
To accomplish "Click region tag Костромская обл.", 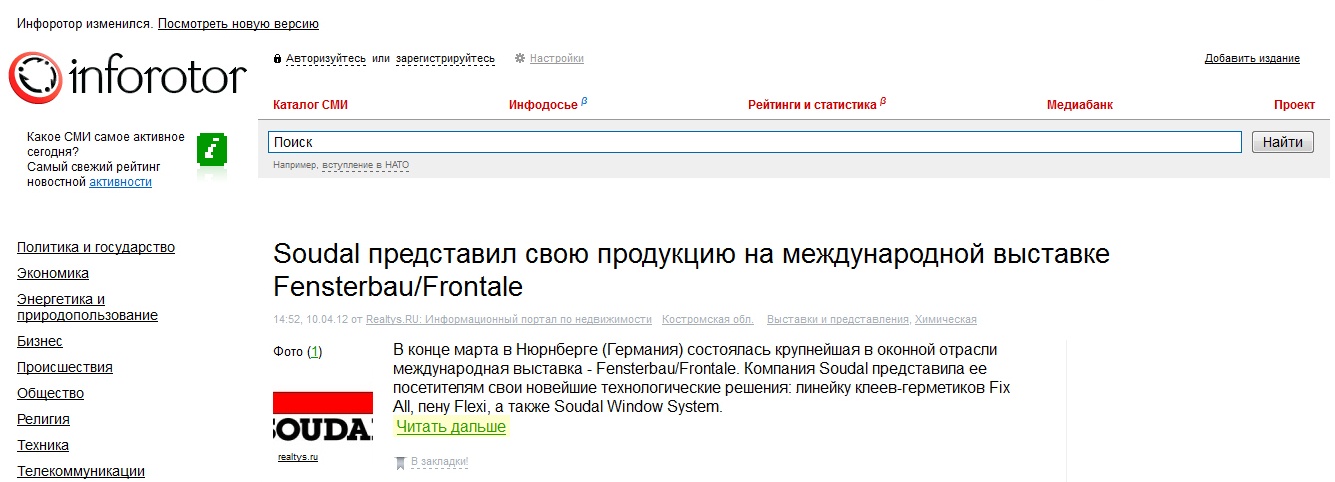I will [708, 320].
